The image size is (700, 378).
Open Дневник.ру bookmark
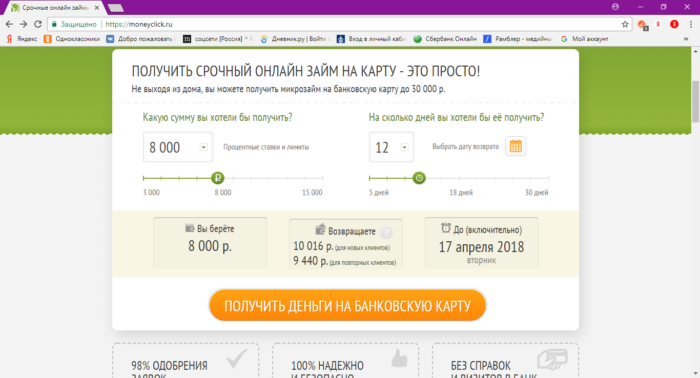(295, 39)
